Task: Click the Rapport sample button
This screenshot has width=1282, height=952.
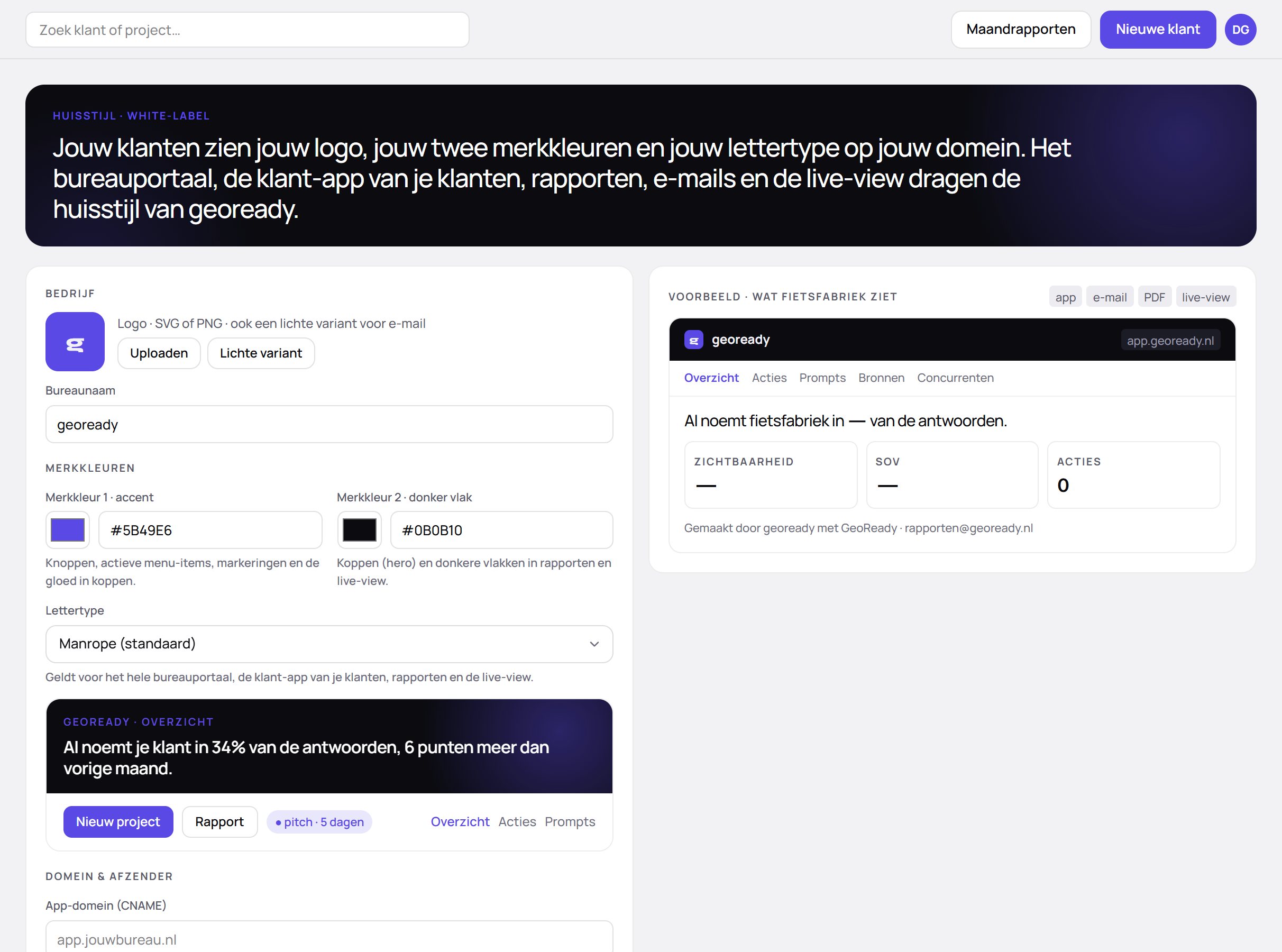Action: coord(219,822)
